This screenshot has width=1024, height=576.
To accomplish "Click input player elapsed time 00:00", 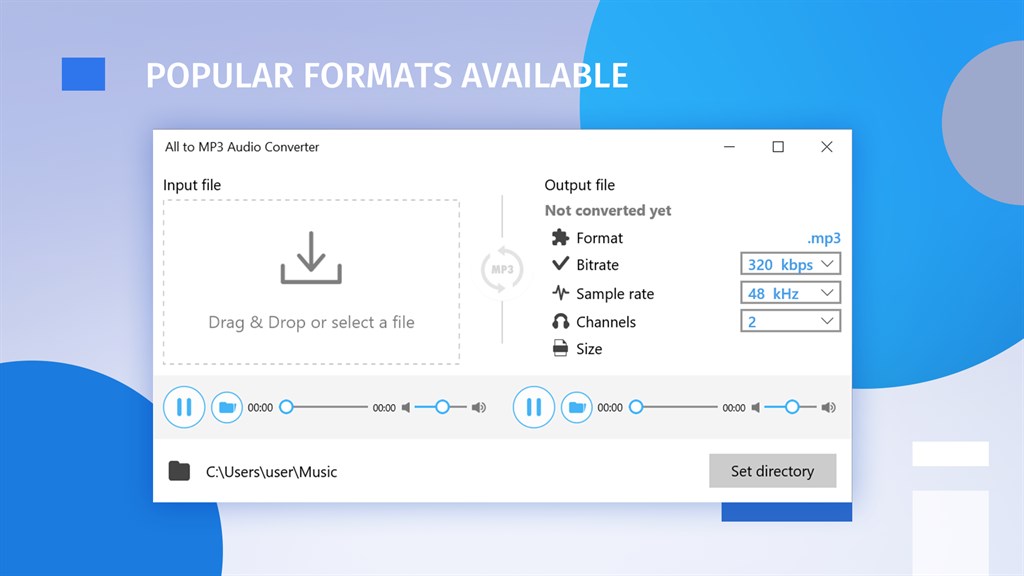I will [x=260, y=408].
